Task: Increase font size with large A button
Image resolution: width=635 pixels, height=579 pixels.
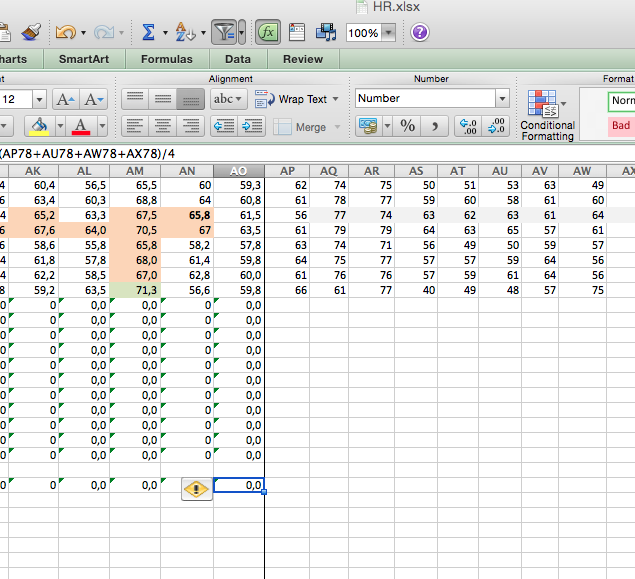Action: [x=66, y=99]
